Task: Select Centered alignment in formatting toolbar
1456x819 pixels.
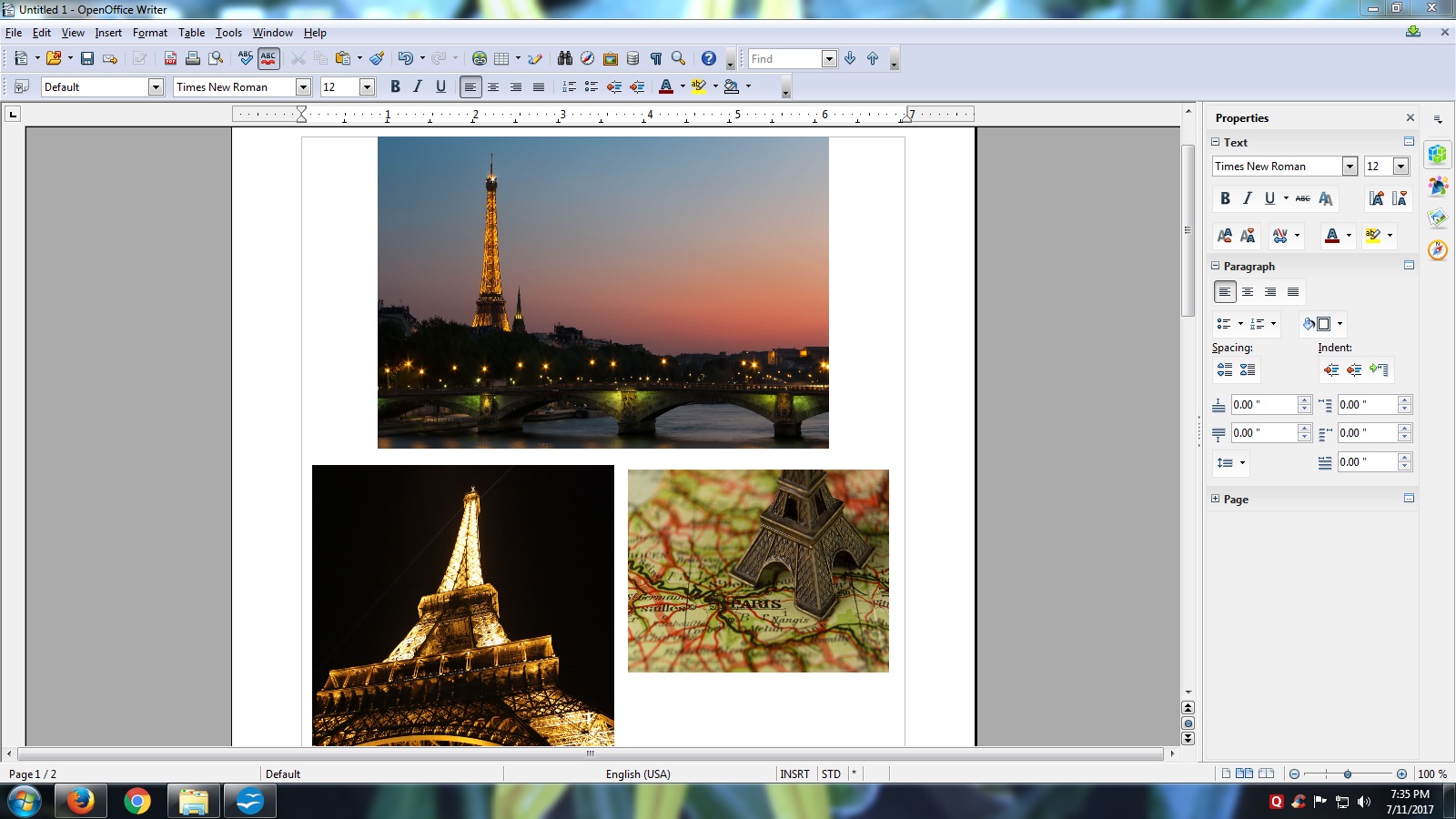Action: click(x=493, y=86)
